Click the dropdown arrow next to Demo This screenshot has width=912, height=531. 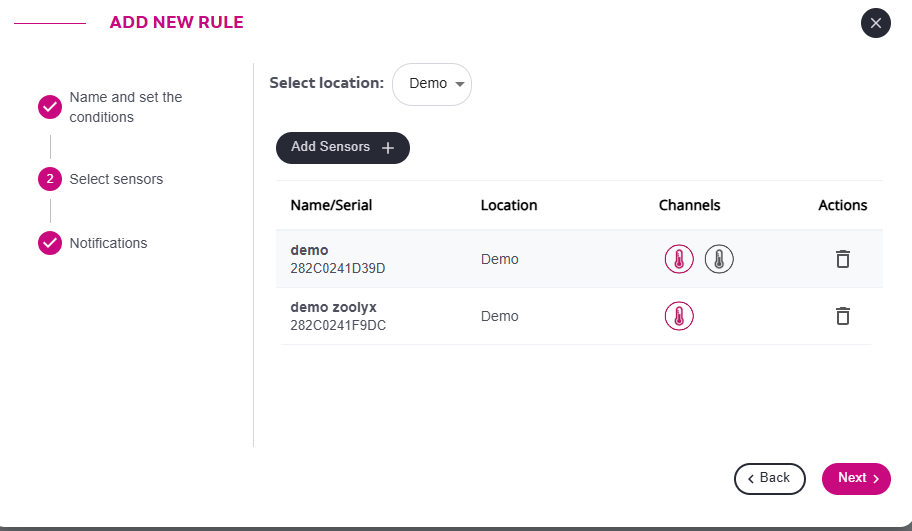point(459,84)
